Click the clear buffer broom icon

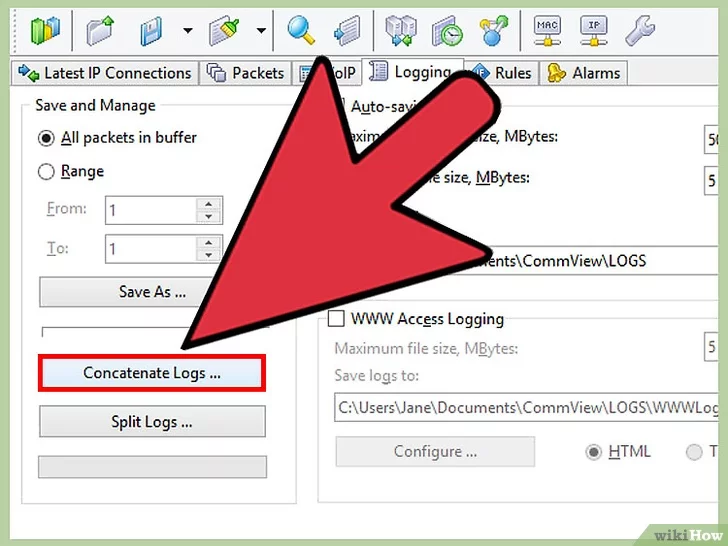[224, 31]
